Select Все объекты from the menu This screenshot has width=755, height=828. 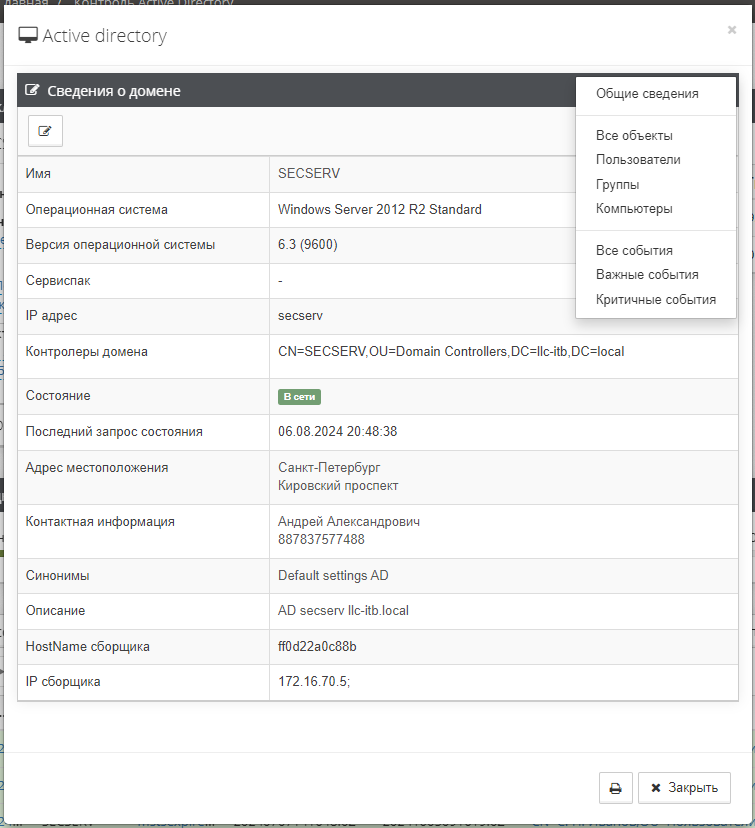pyautogui.click(x=634, y=135)
